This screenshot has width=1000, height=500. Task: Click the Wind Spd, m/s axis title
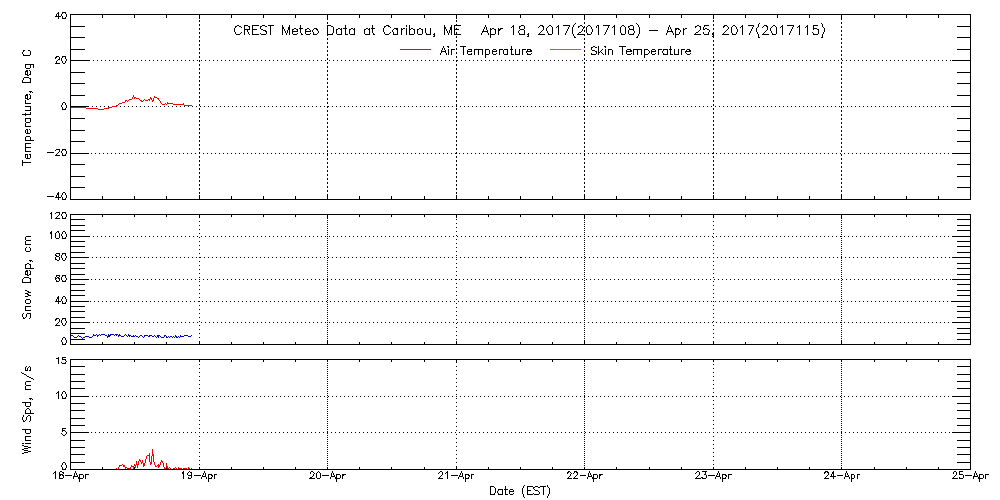click(27, 413)
